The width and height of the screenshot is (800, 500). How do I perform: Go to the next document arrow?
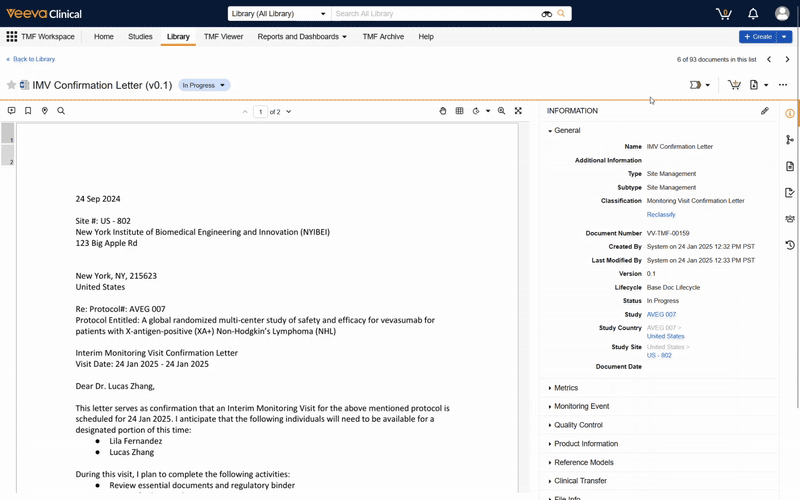pos(787,60)
